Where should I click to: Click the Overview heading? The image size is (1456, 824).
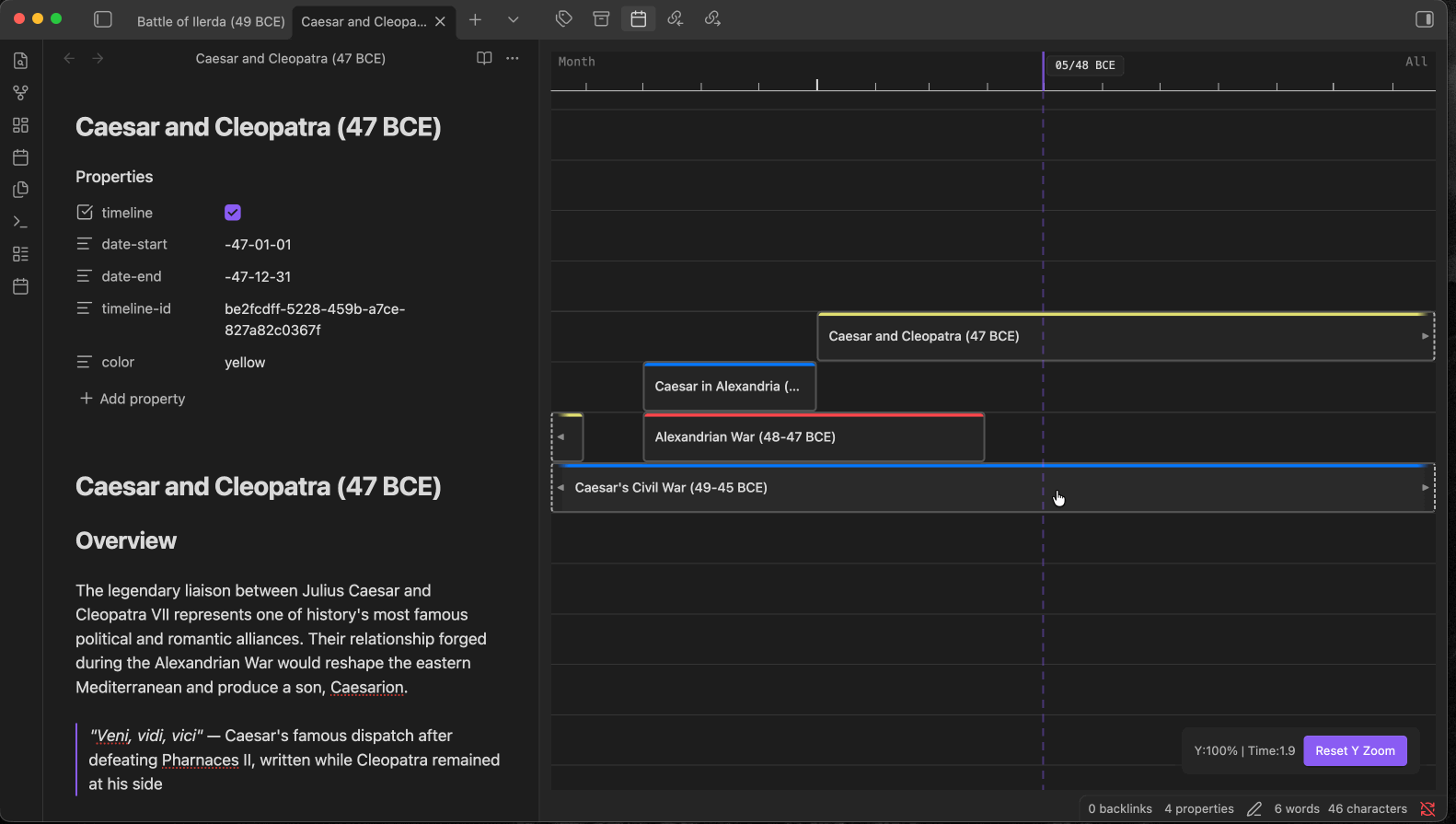(x=126, y=540)
